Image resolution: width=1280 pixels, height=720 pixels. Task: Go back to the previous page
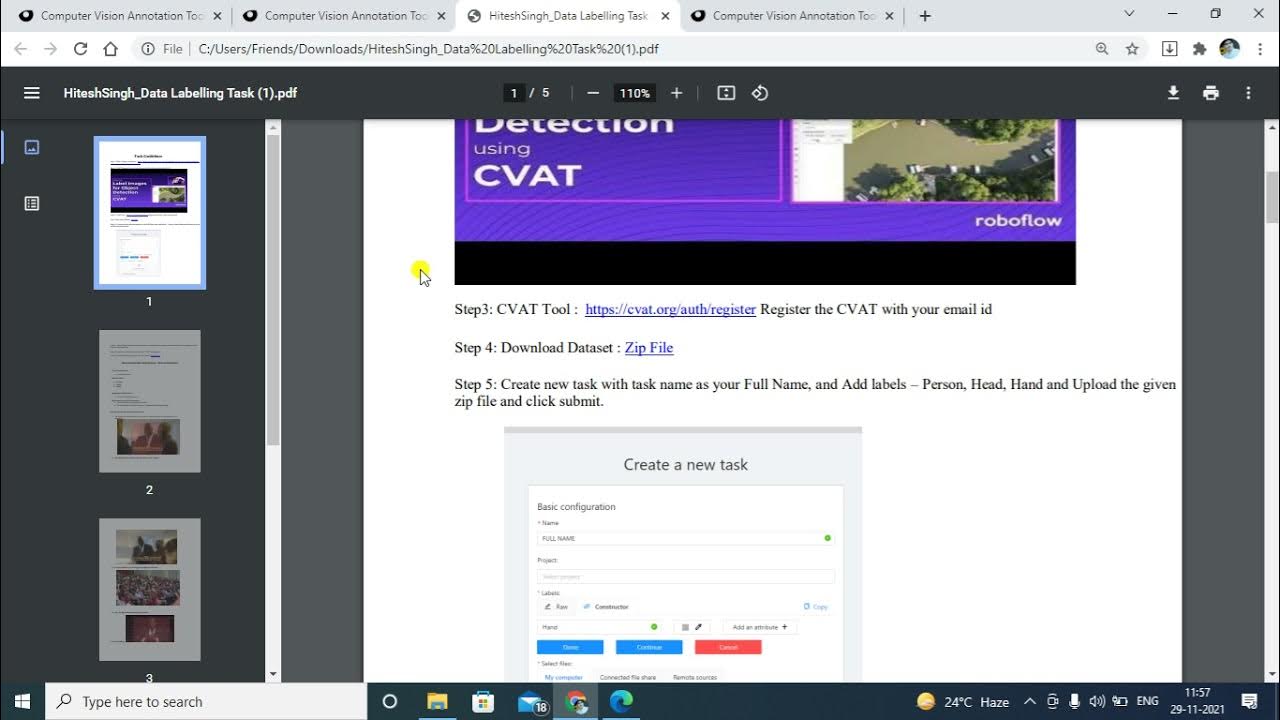pos(21,48)
